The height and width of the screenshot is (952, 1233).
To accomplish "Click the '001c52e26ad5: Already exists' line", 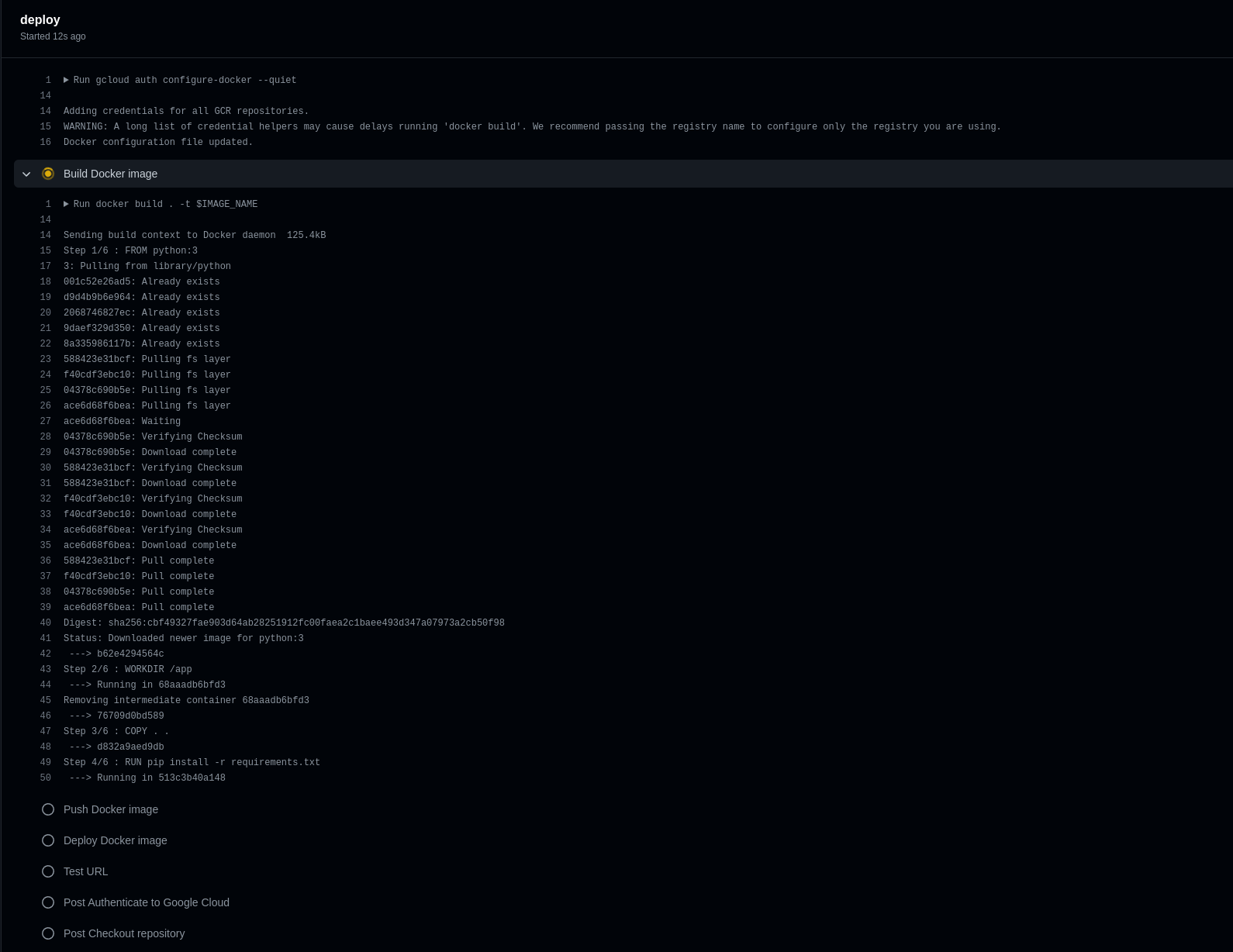I will click(141, 281).
